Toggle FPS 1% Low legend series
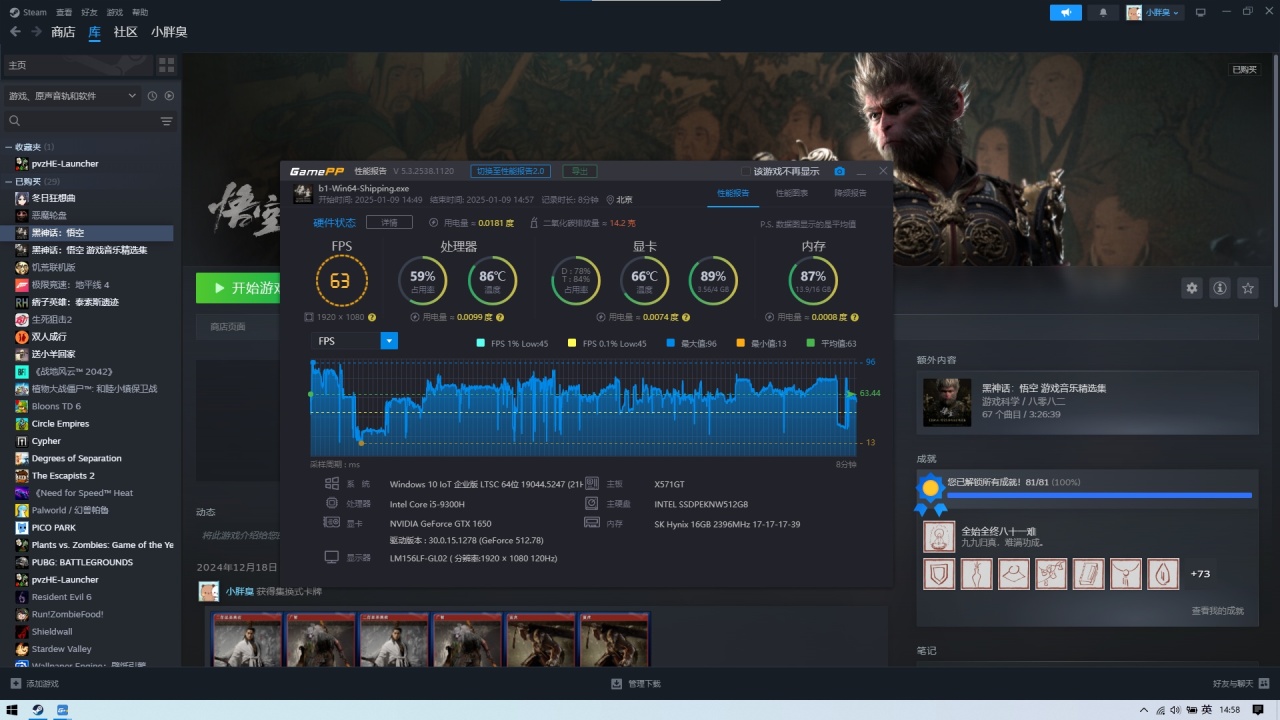 click(x=512, y=344)
